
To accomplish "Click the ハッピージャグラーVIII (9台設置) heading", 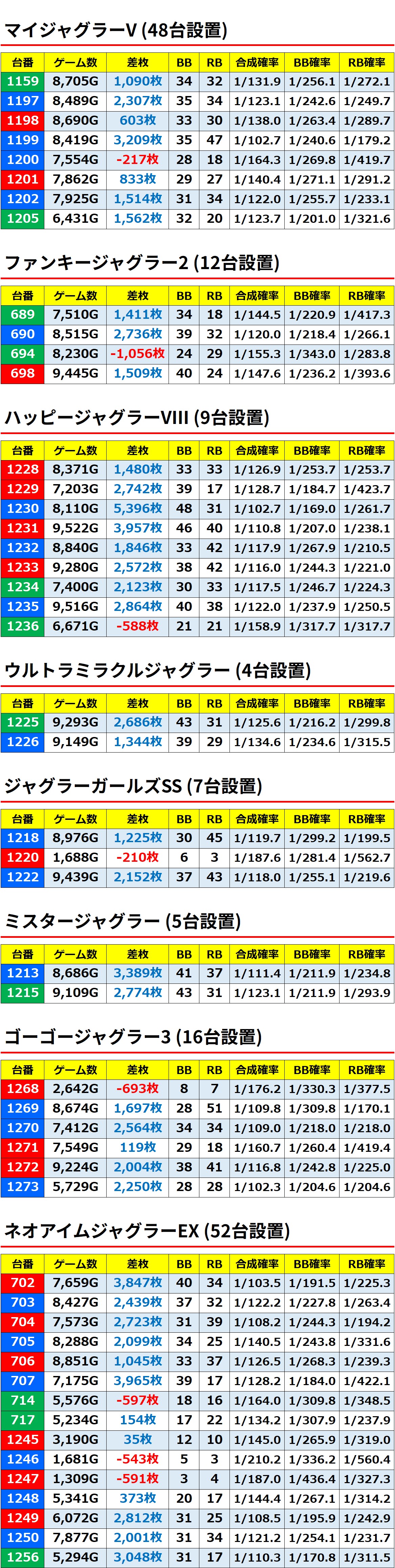I will 136,418.
